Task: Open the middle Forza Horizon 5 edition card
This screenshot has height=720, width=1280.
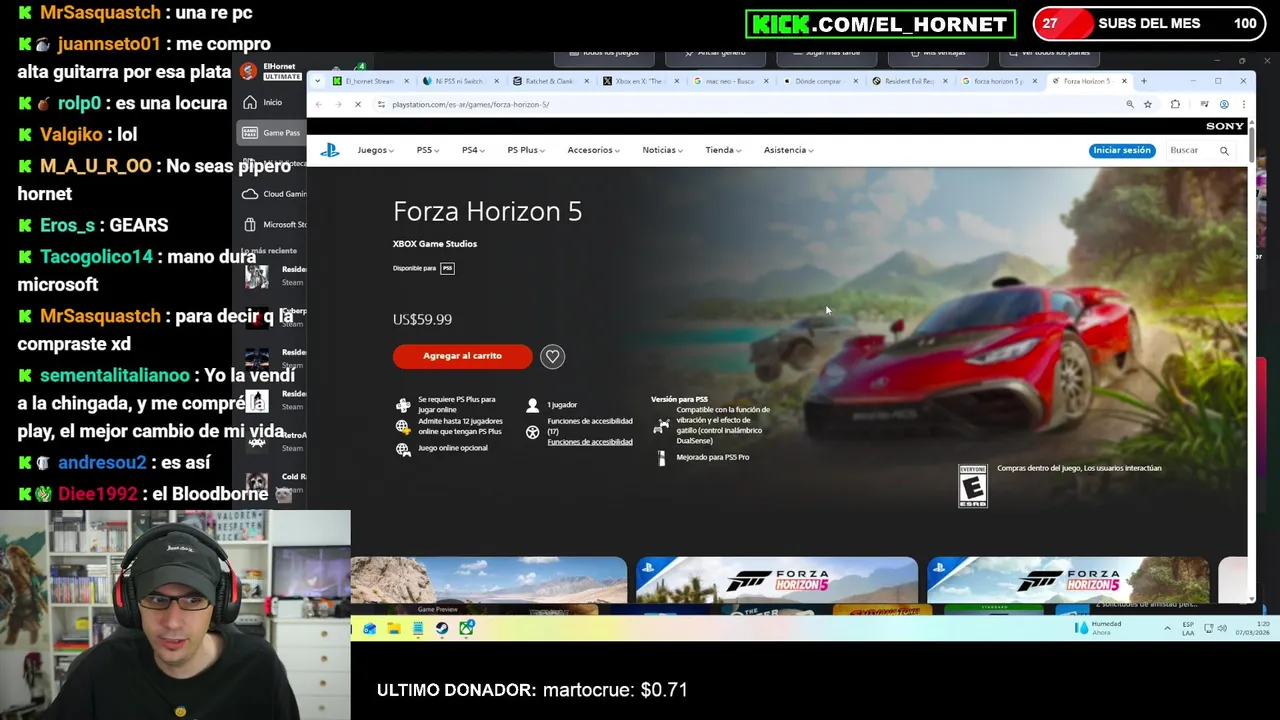Action: click(x=776, y=581)
